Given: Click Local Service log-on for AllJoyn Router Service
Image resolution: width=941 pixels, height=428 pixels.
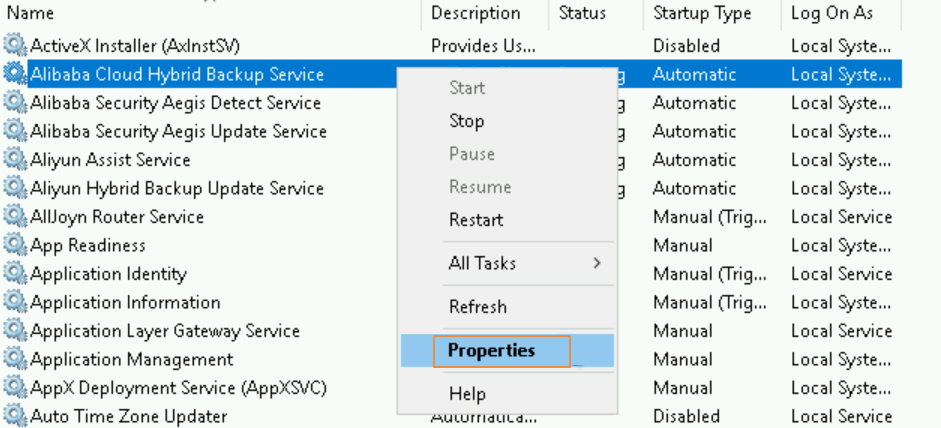Looking at the screenshot, I should click(841, 217).
